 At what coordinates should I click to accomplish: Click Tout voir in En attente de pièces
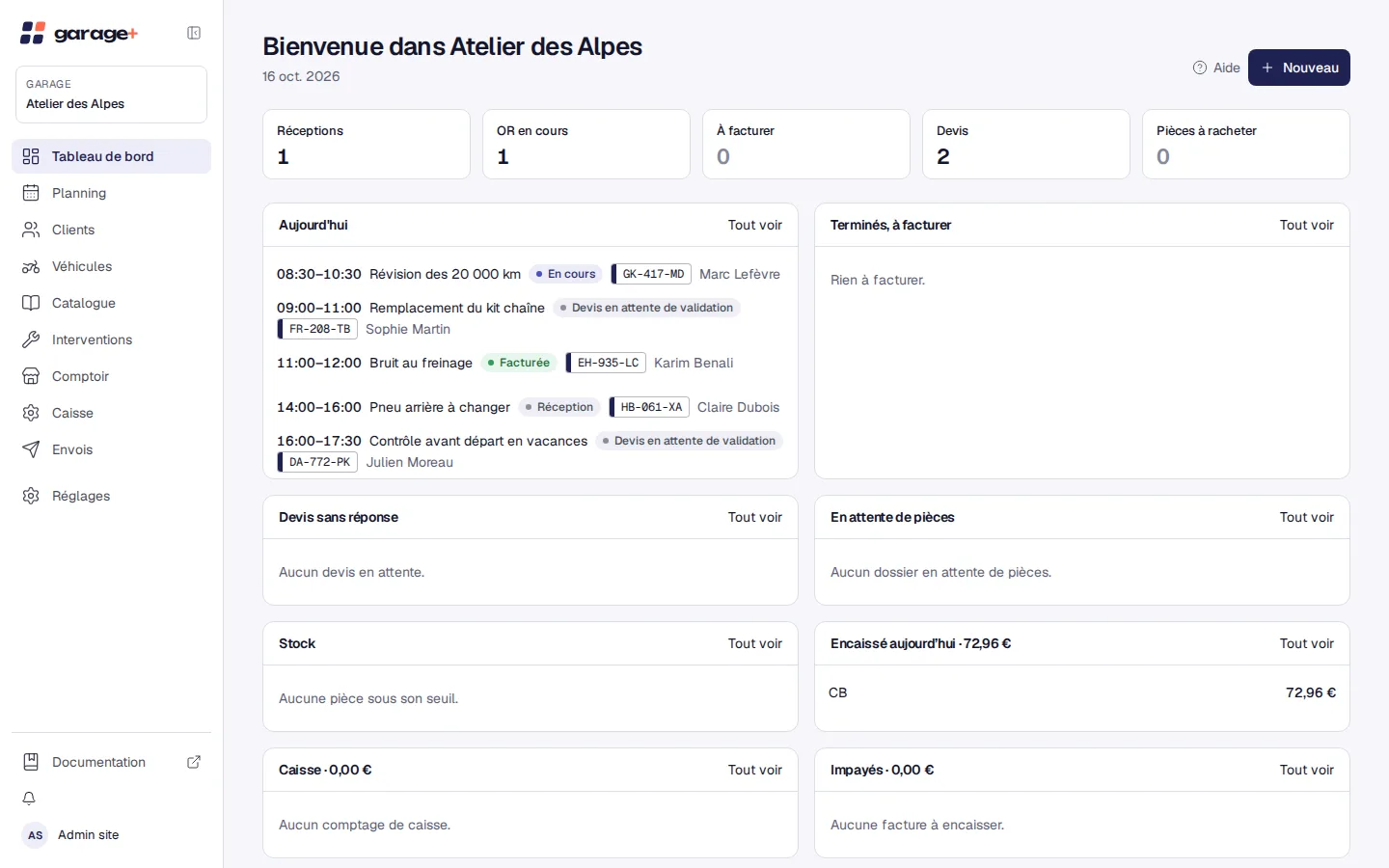[1307, 517]
